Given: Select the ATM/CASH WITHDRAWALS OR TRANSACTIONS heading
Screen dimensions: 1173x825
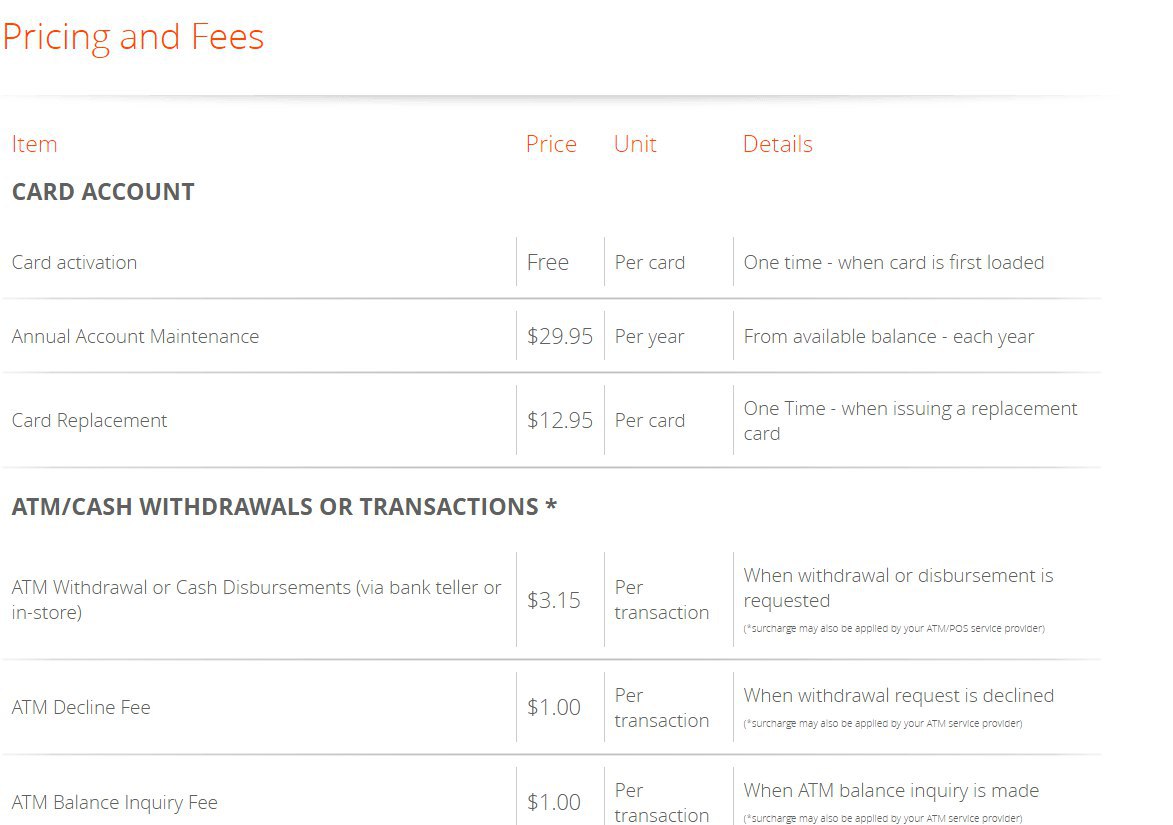Looking at the screenshot, I should [x=284, y=507].
